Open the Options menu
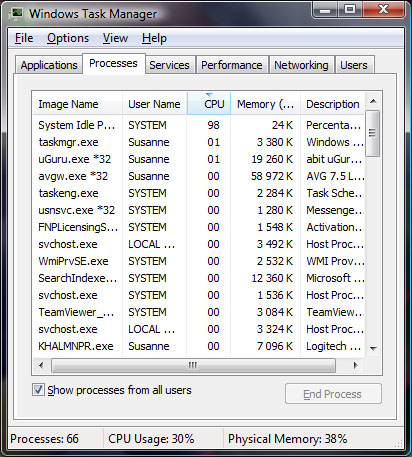The width and height of the screenshot is (412, 457). tap(68, 38)
